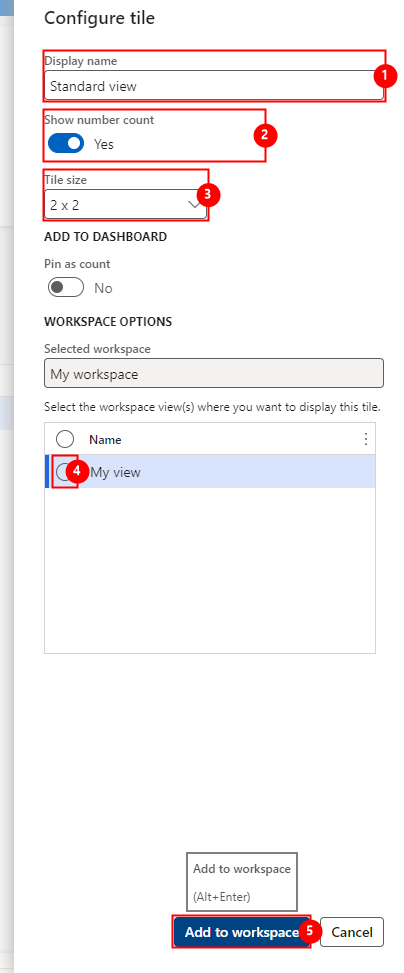Select the My view row text
The width and height of the screenshot is (404, 973).
pos(115,472)
